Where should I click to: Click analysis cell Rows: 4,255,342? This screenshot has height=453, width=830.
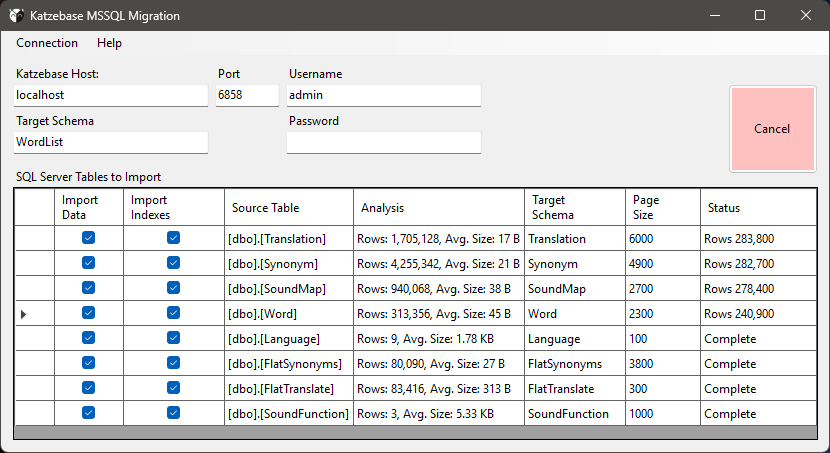(x=439, y=264)
